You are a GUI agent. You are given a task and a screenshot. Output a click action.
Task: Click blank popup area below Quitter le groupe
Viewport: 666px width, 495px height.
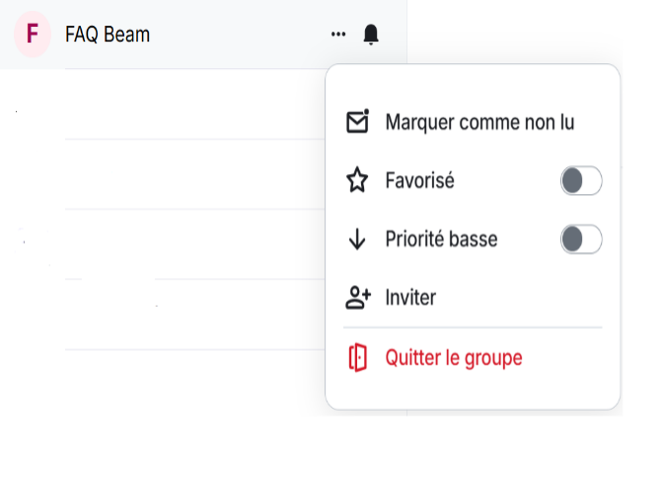point(472,393)
